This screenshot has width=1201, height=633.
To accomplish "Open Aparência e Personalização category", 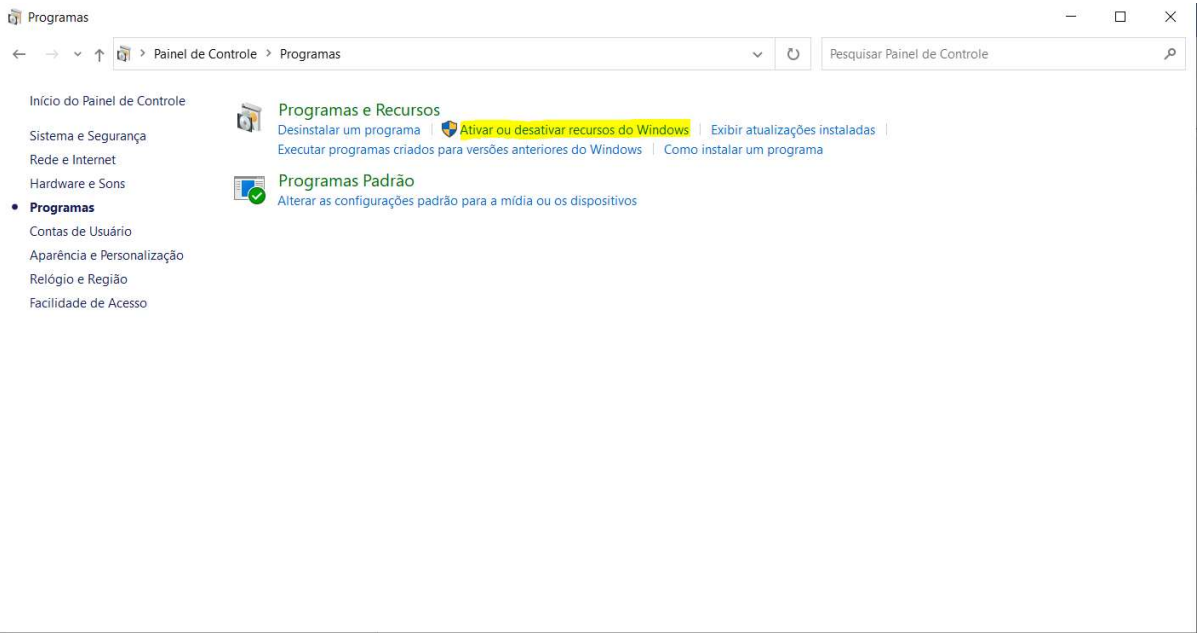I will 107,256.
